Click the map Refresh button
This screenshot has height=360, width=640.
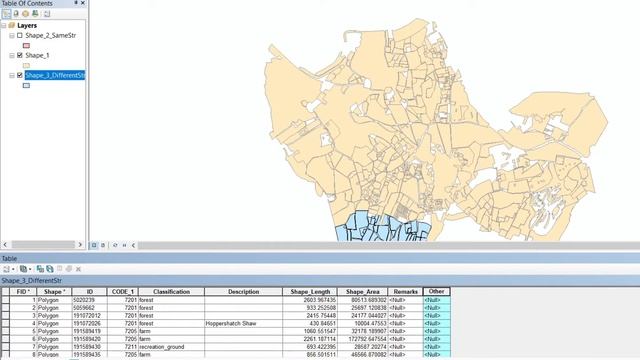[x=115, y=245]
